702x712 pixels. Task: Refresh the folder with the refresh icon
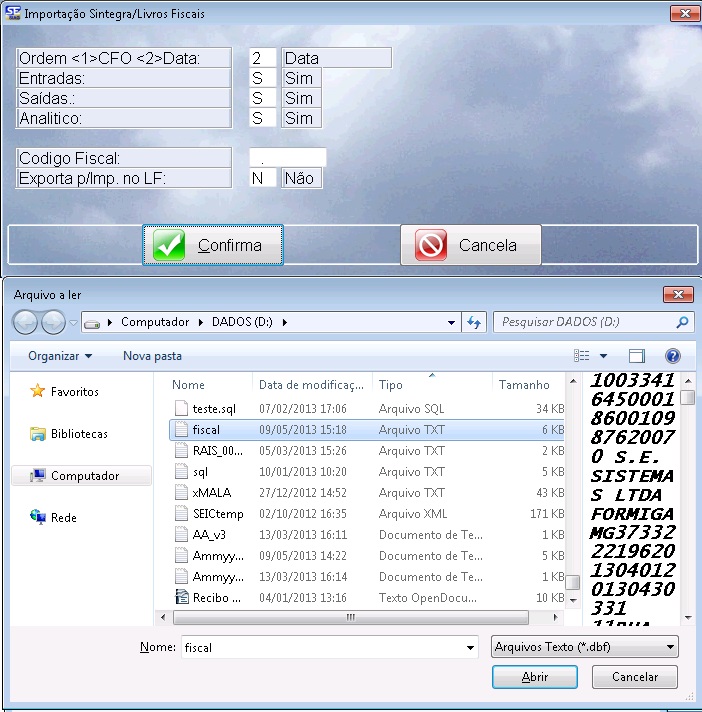pos(474,322)
